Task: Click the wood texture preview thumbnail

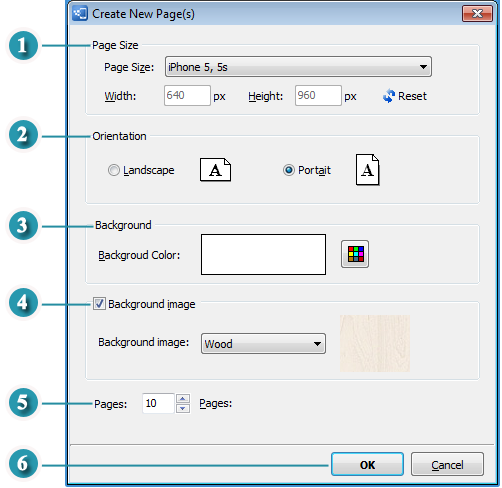Action: 375,343
